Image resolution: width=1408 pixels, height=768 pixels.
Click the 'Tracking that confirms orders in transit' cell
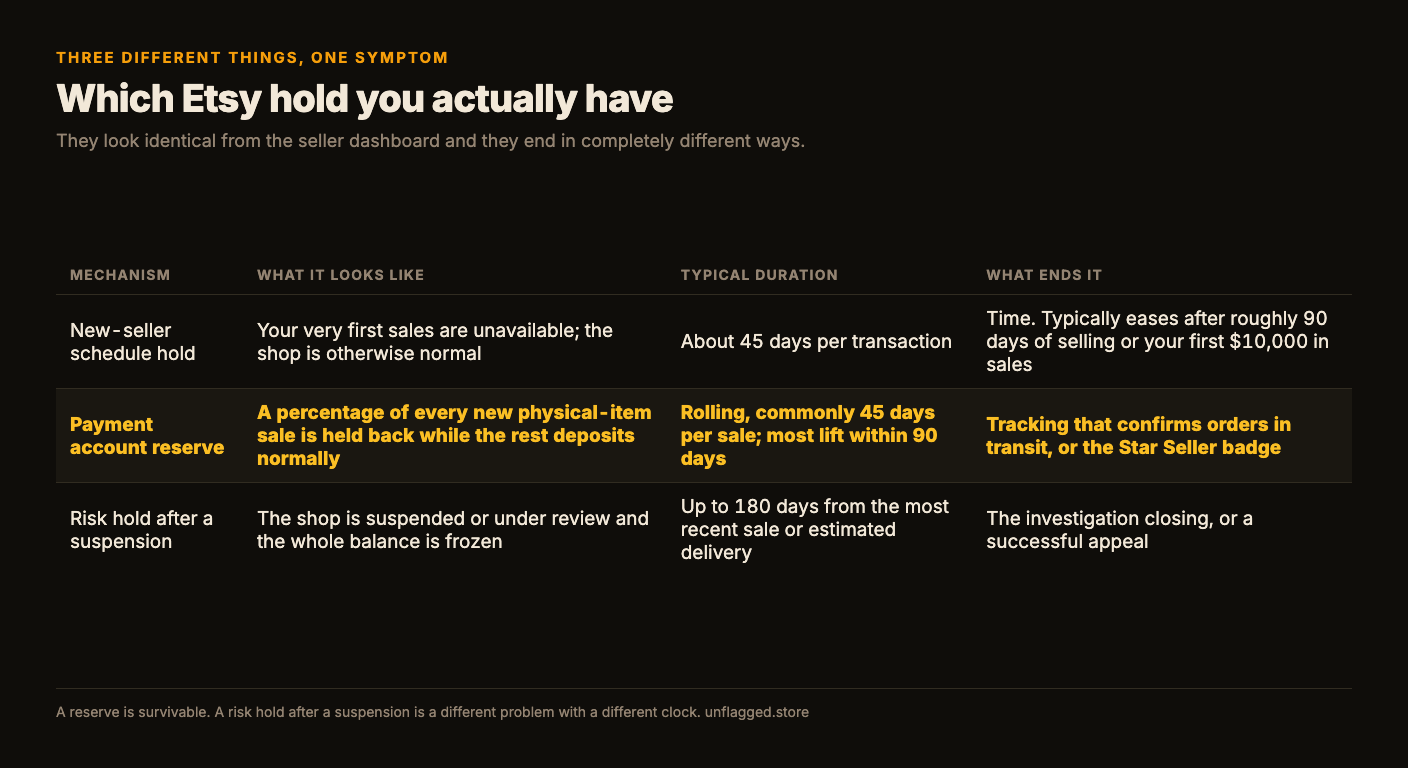coord(1138,436)
